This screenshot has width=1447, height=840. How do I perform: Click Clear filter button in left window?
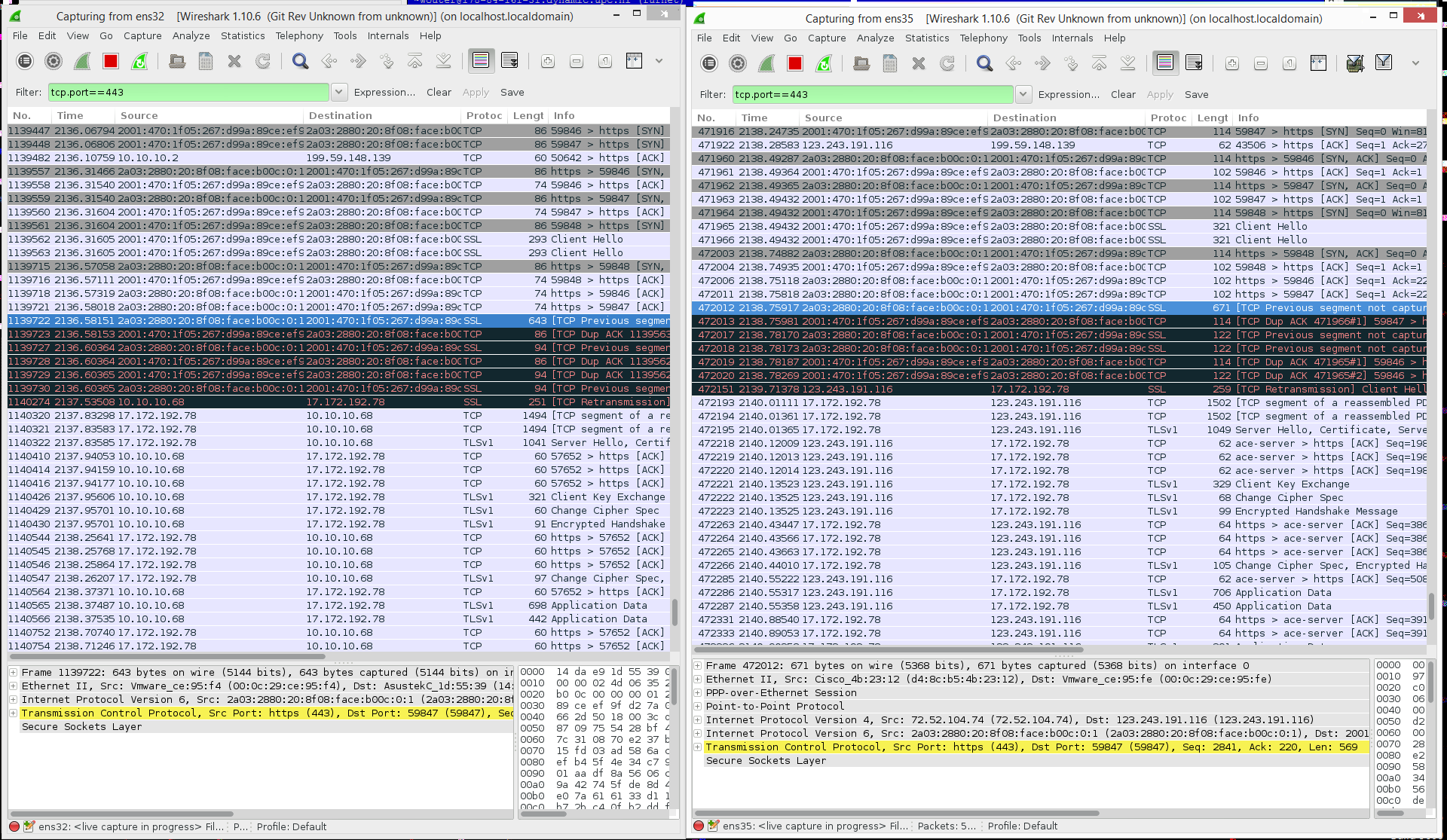(439, 92)
